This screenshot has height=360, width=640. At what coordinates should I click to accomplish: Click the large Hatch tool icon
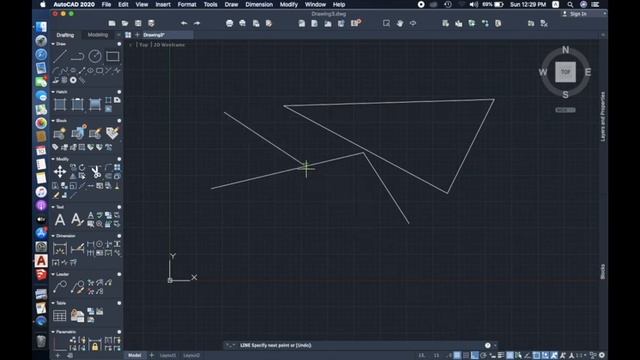tap(60, 104)
